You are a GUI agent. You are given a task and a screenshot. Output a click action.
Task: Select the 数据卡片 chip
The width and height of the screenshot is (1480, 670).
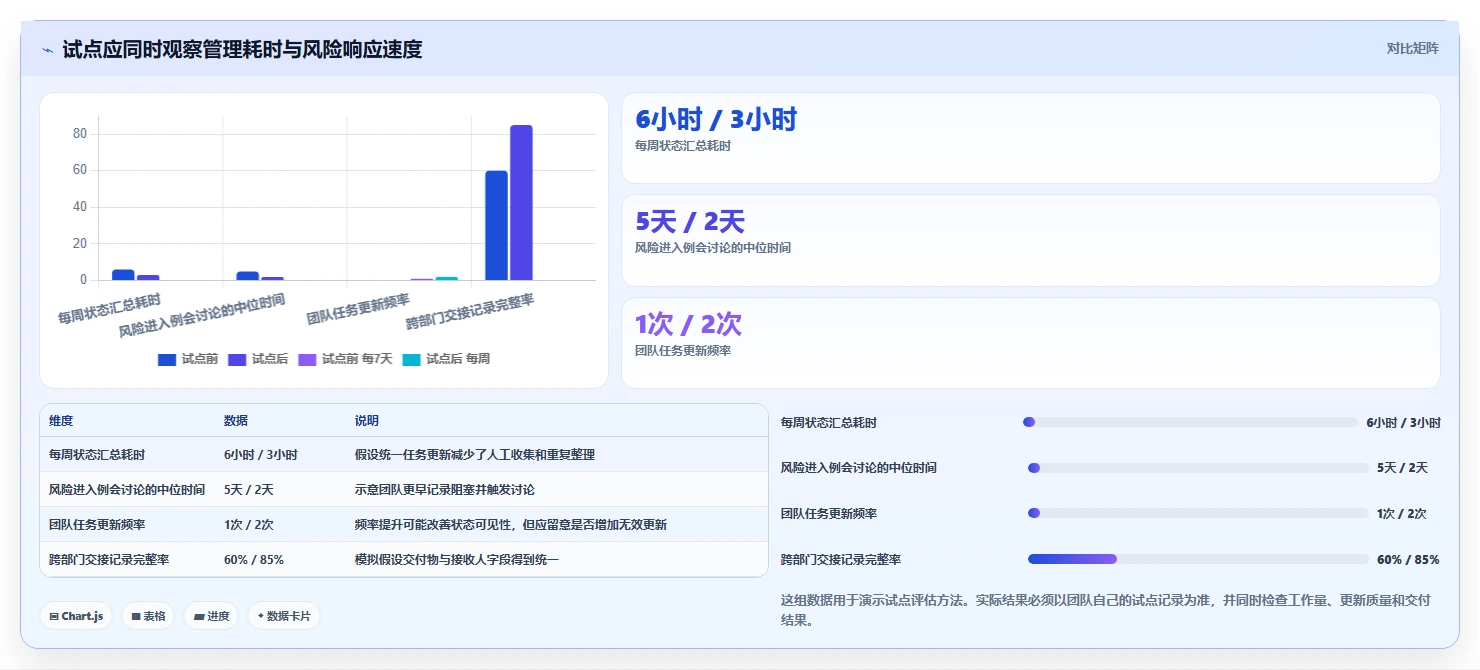[x=284, y=616]
